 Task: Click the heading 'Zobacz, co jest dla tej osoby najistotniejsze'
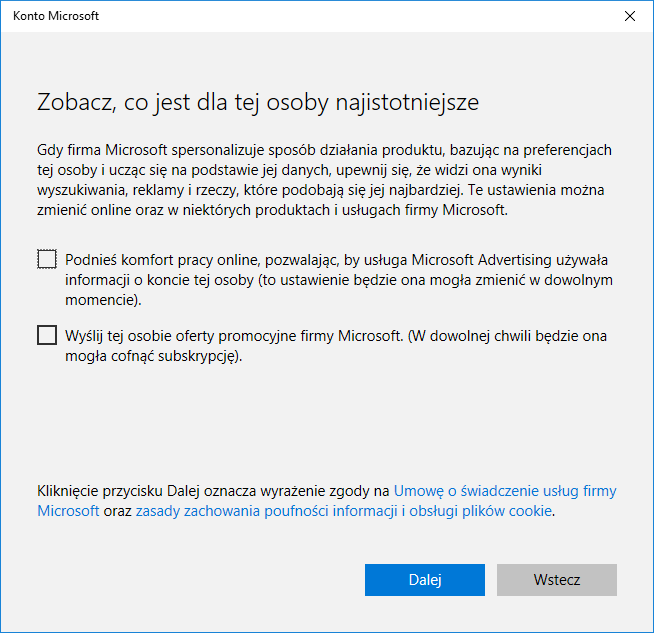tap(258, 102)
